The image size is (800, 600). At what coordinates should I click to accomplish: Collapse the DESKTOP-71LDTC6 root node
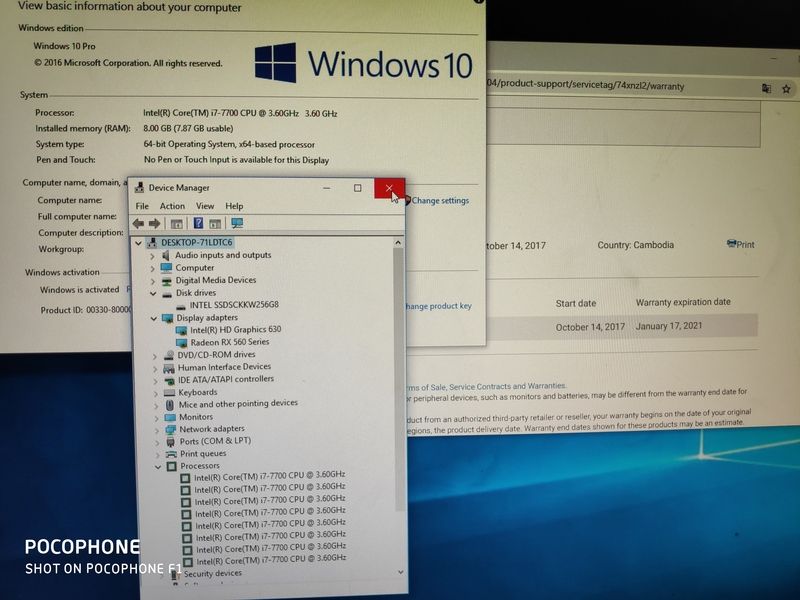pyautogui.click(x=138, y=243)
